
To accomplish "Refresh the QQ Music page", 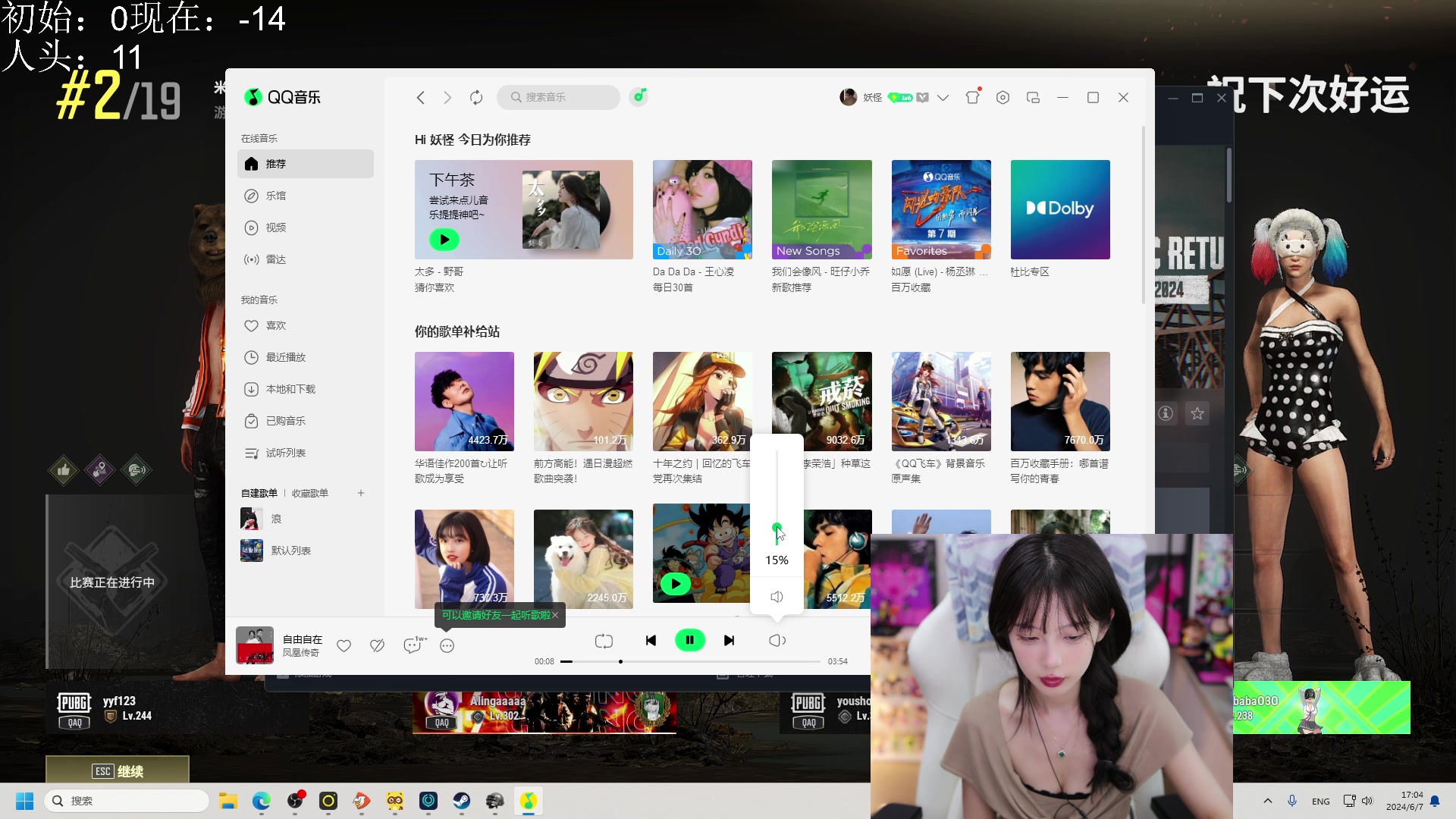I will 476,97.
